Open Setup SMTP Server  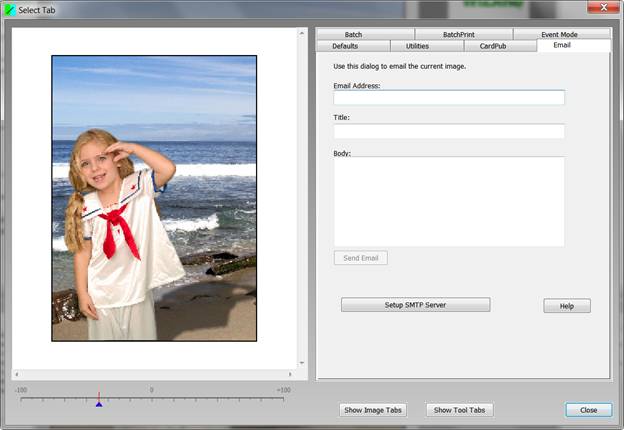415,305
